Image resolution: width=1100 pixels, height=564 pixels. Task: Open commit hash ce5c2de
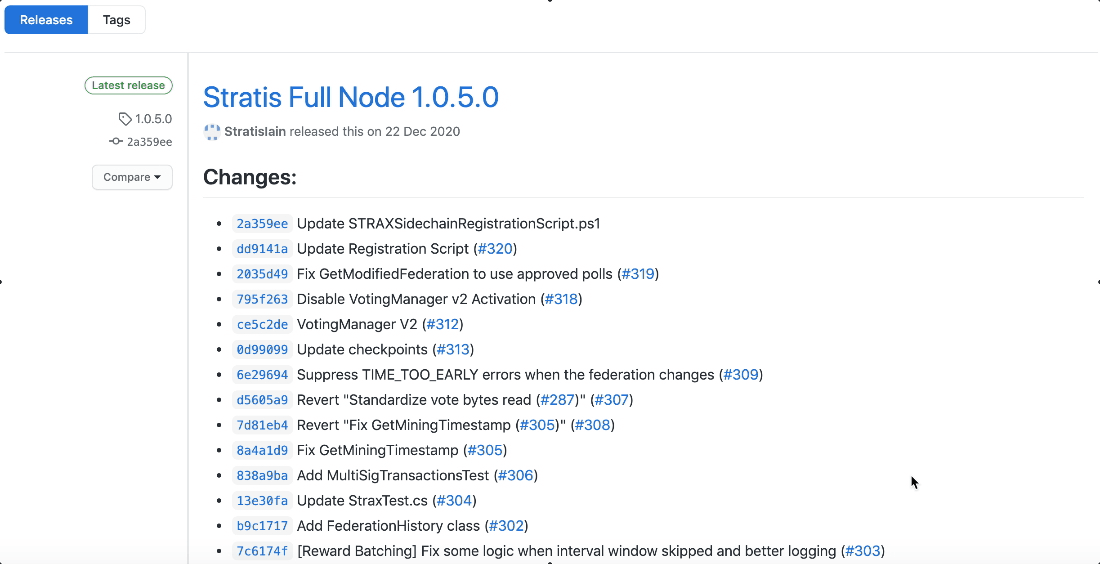click(262, 325)
